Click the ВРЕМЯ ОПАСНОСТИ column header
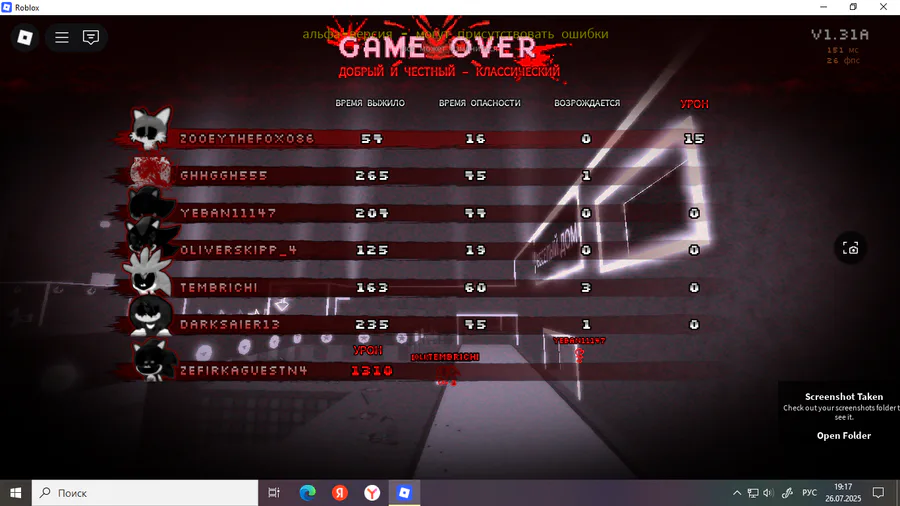This screenshot has width=900, height=506. coord(479,103)
